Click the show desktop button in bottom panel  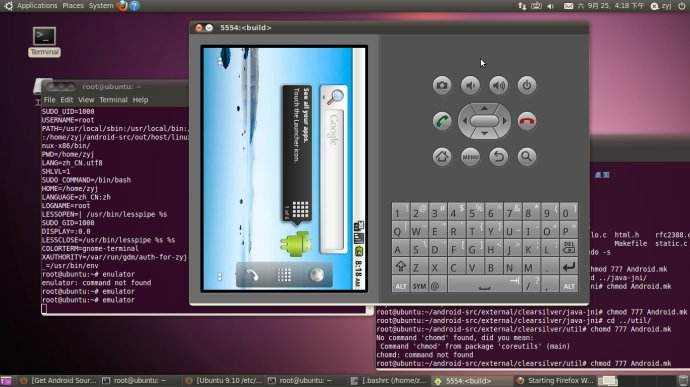pos(5,381)
